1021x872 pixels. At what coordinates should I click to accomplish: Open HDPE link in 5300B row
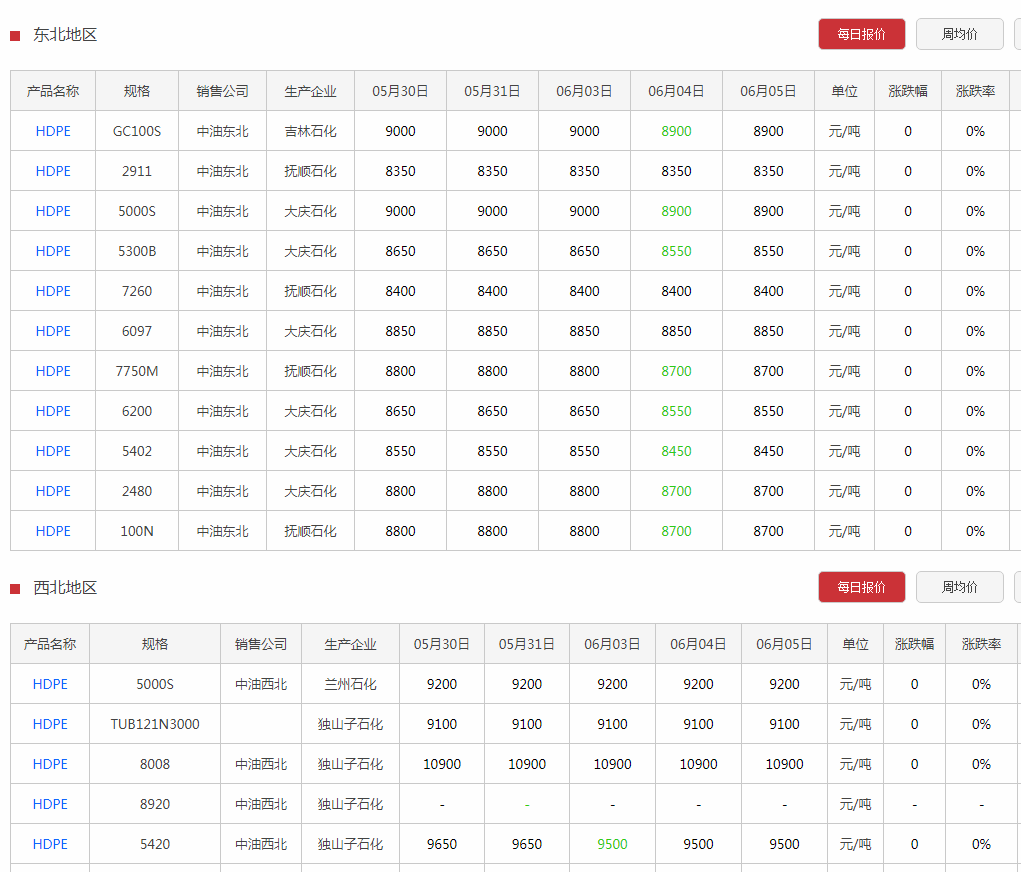[x=53, y=251]
